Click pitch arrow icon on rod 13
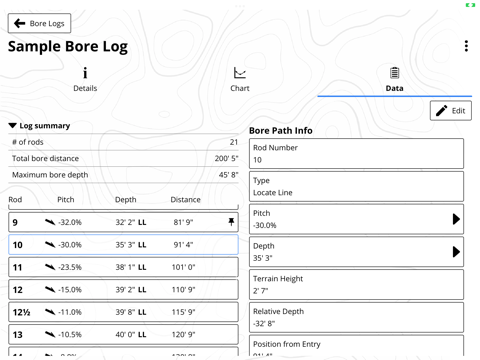The height and width of the screenshot is (360, 480). pyautogui.click(x=50, y=334)
